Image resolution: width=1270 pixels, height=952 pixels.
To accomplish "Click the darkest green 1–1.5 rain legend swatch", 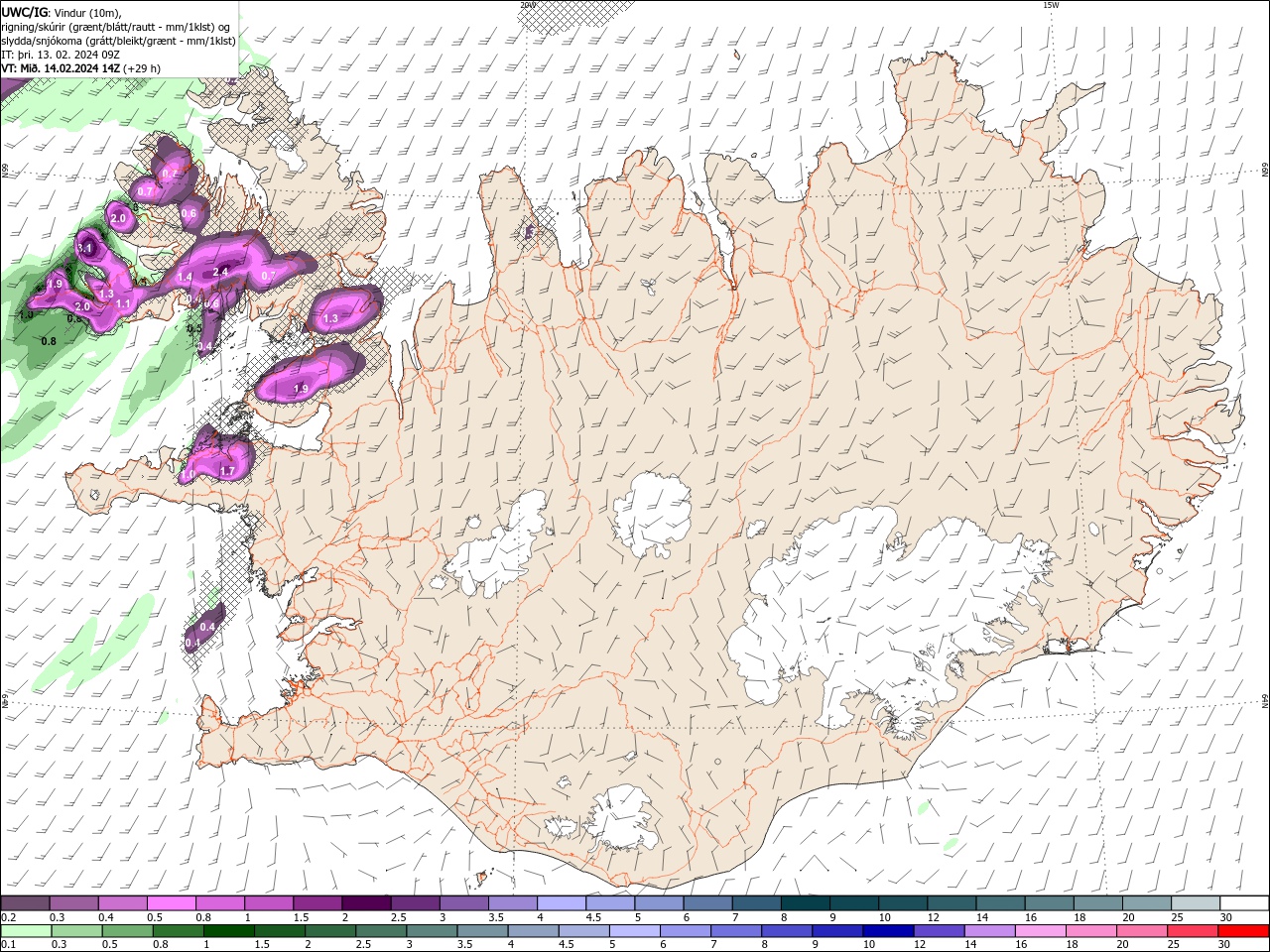I will 228,931.
